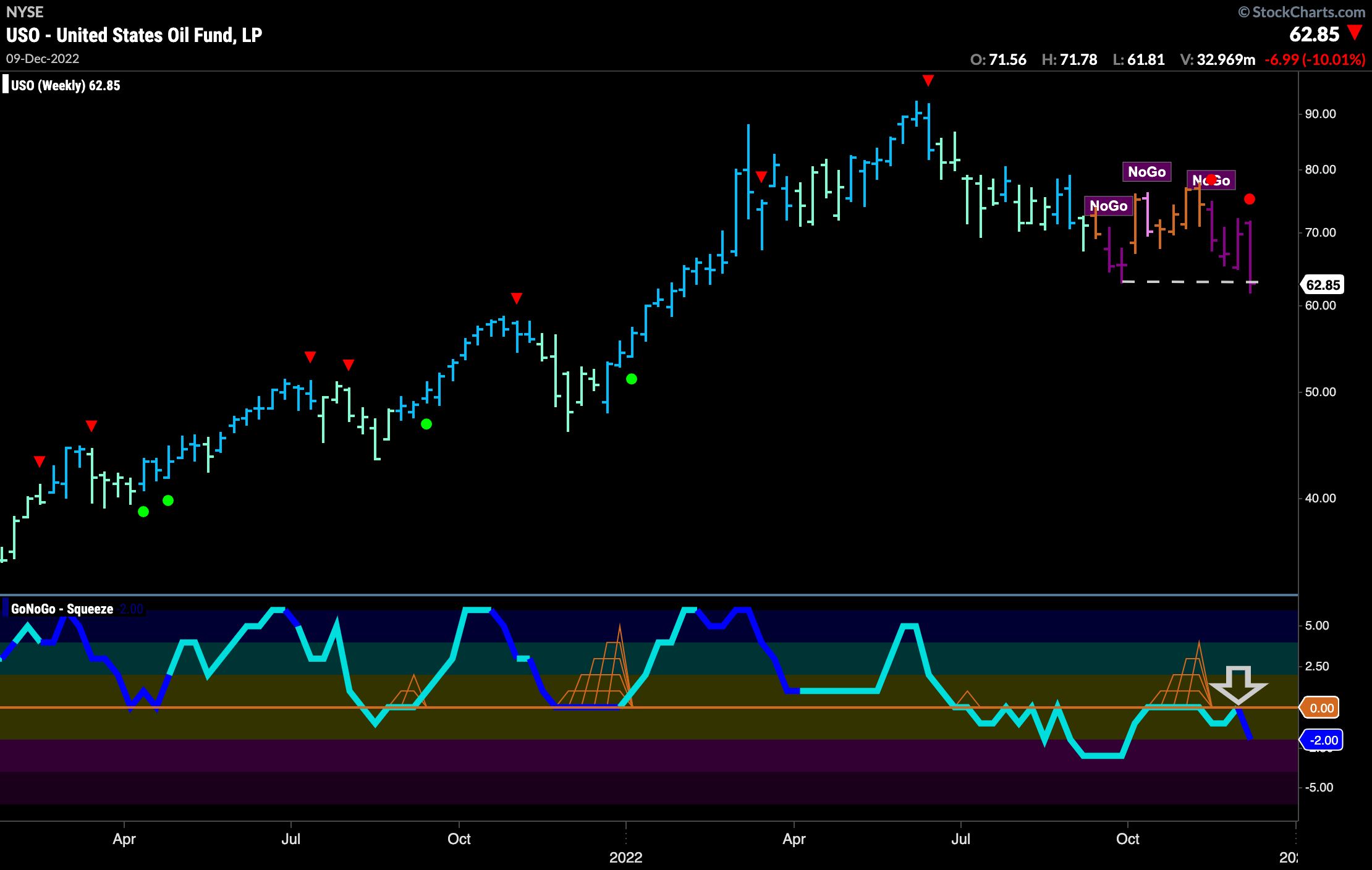Screen dimensions: 1372x870
Task: Click the NoGo label with red dot overlay
Action: coord(1211,180)
